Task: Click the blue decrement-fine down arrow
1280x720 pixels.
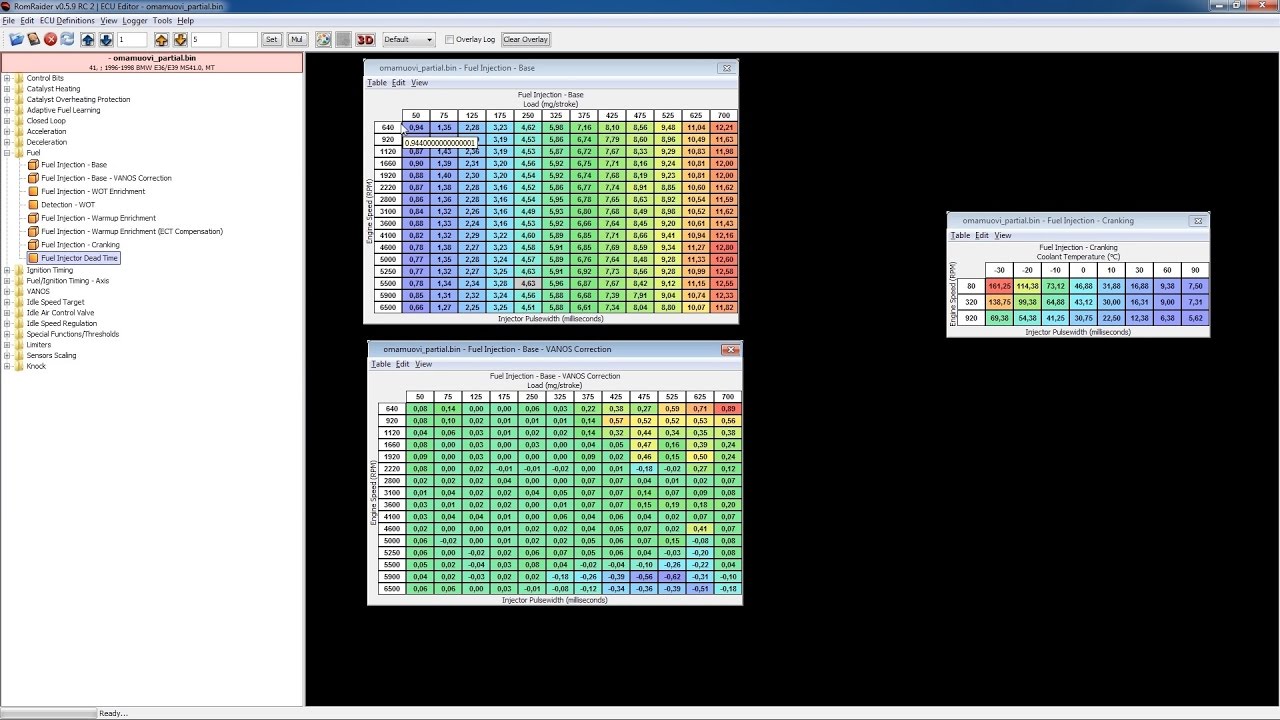Action: (105, 39)
